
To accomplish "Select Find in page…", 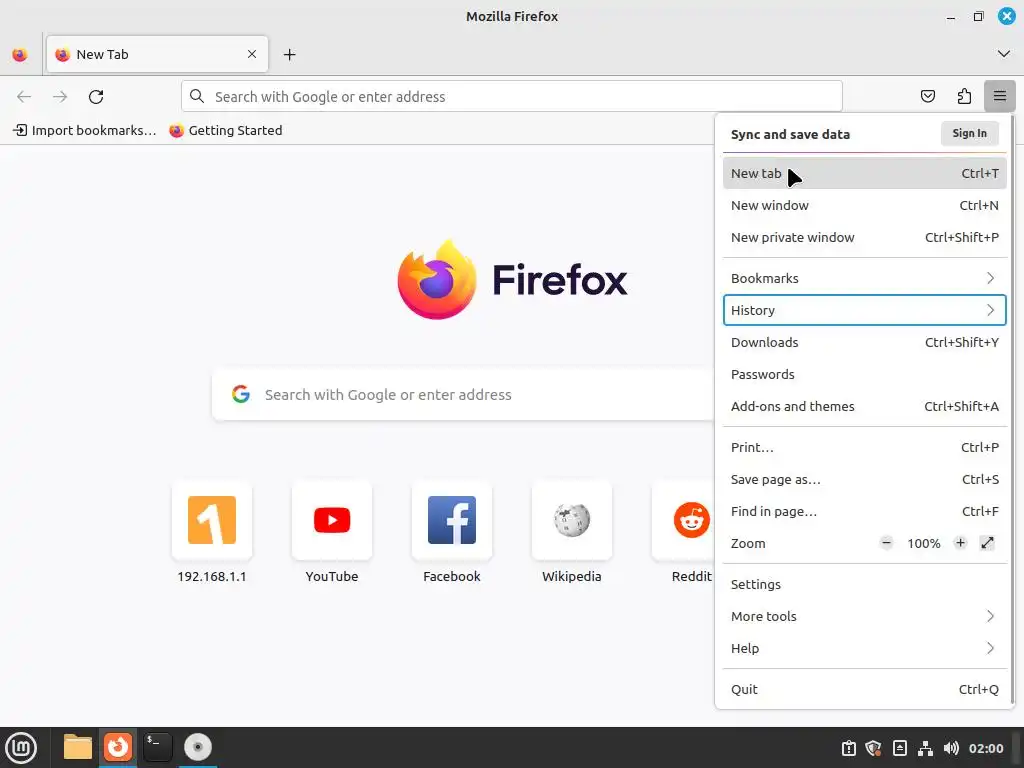I will pos(864,511).
